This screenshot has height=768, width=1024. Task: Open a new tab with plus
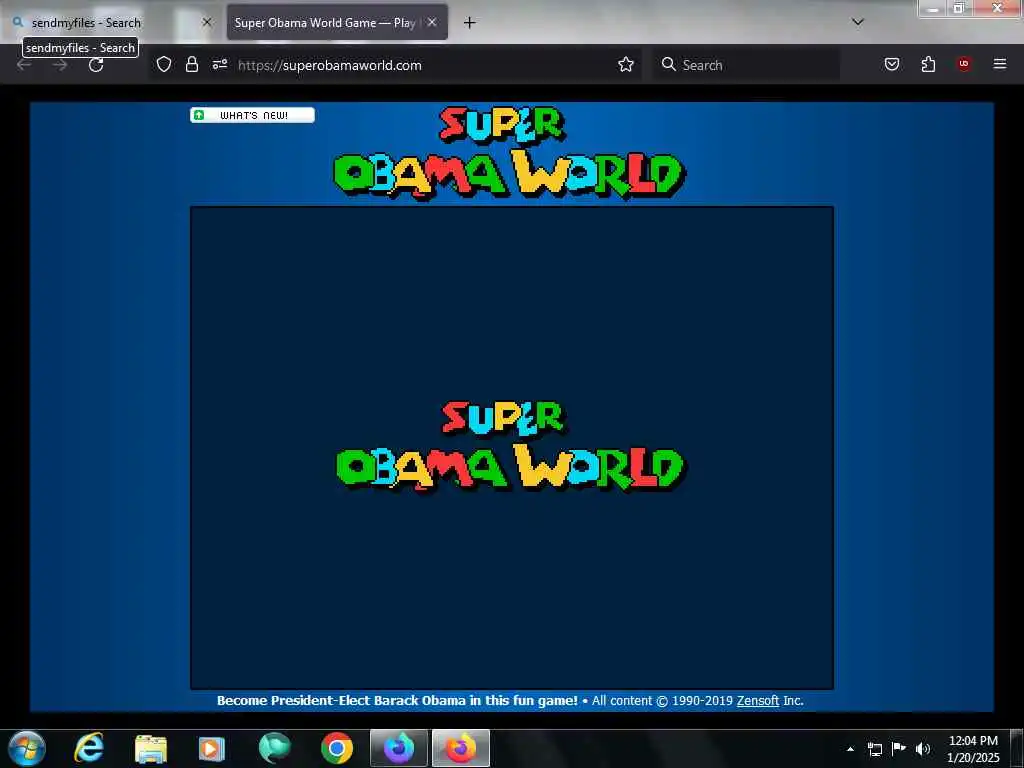pyautogui.click(x=469, y=23)
